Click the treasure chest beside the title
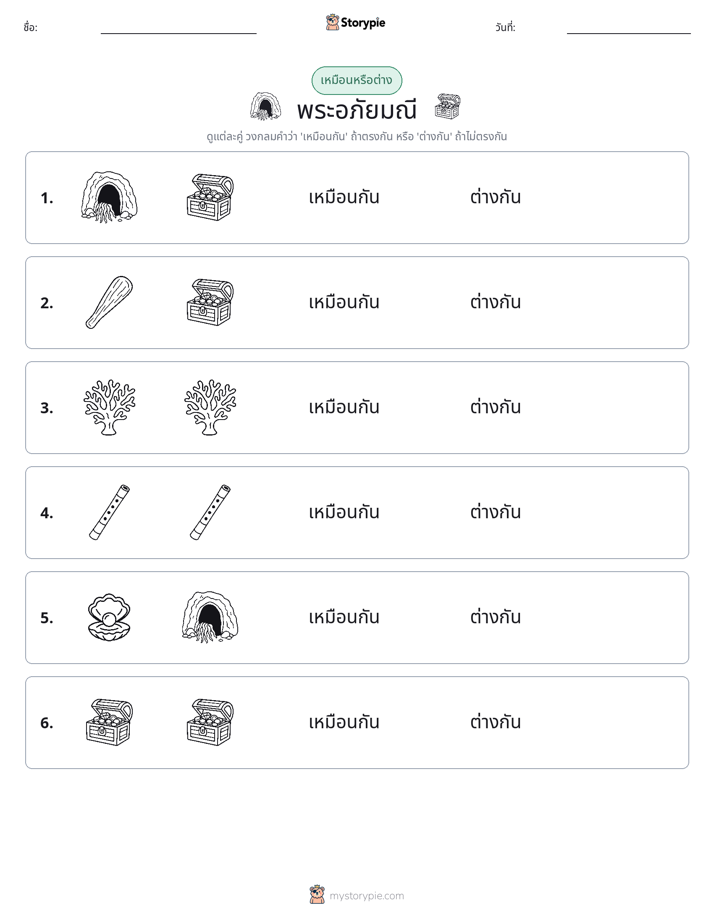 tap(448, 107)
